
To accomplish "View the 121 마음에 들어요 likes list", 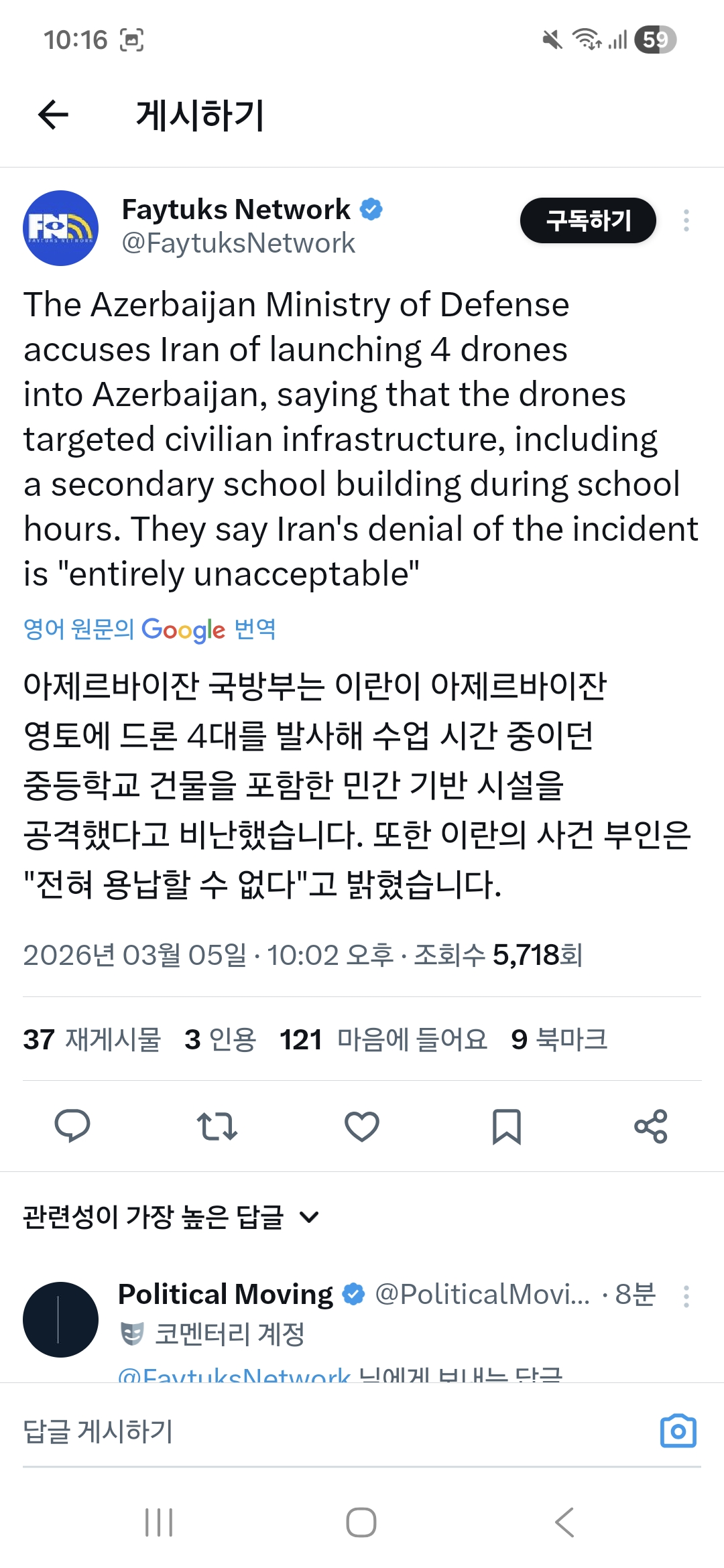I will click(x=383, y=1039).
